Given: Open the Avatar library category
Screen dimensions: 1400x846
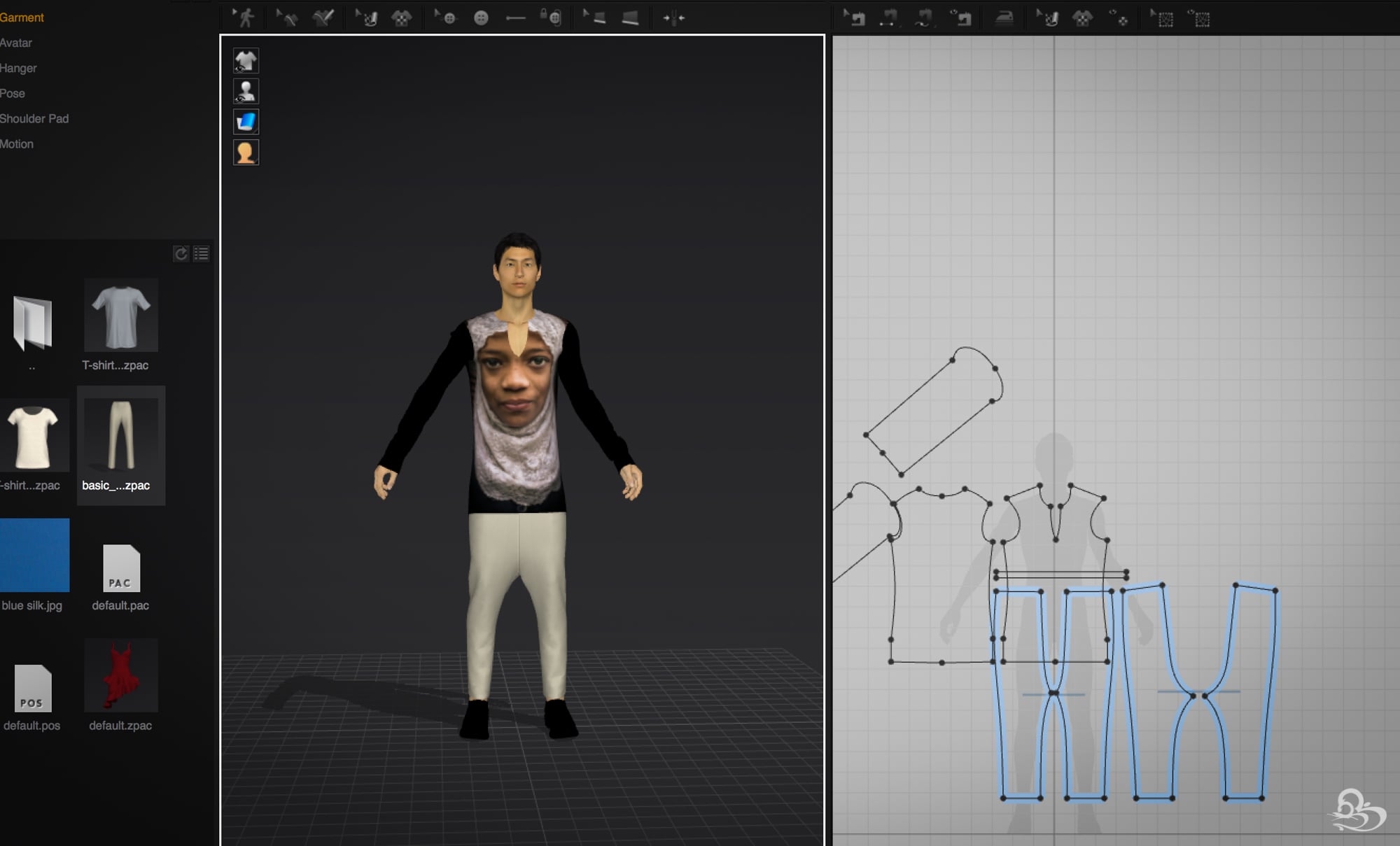Looking at the screenshot, I should click(x=16, y=43).
